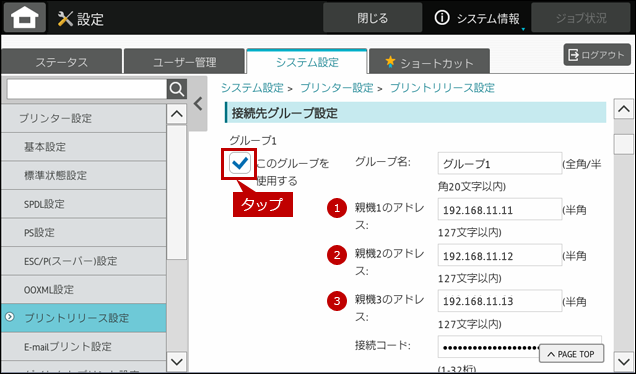
Task: Click the main panel up arrow
Action: click(623, 109)
